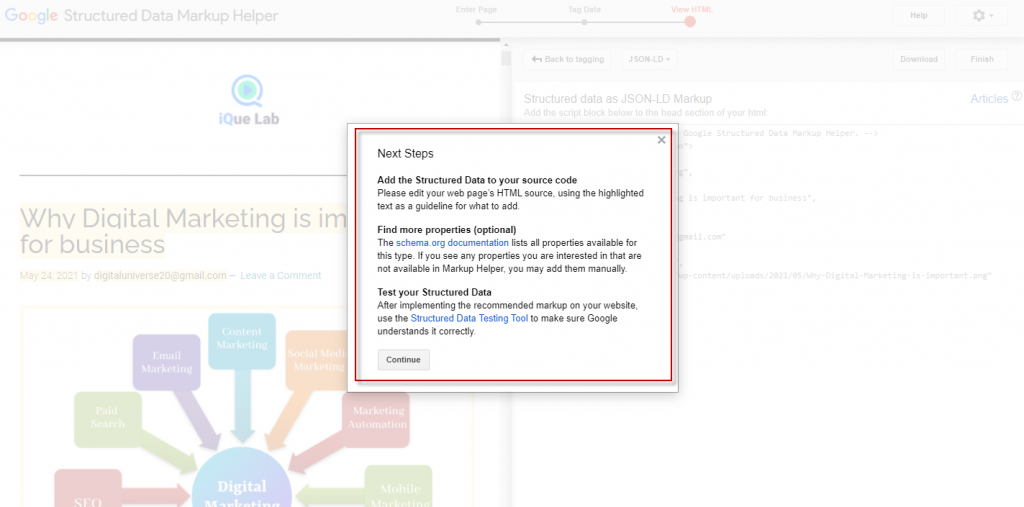Open the JSON-LD format dropdown
1024x507 pixels.
(649, 59)
